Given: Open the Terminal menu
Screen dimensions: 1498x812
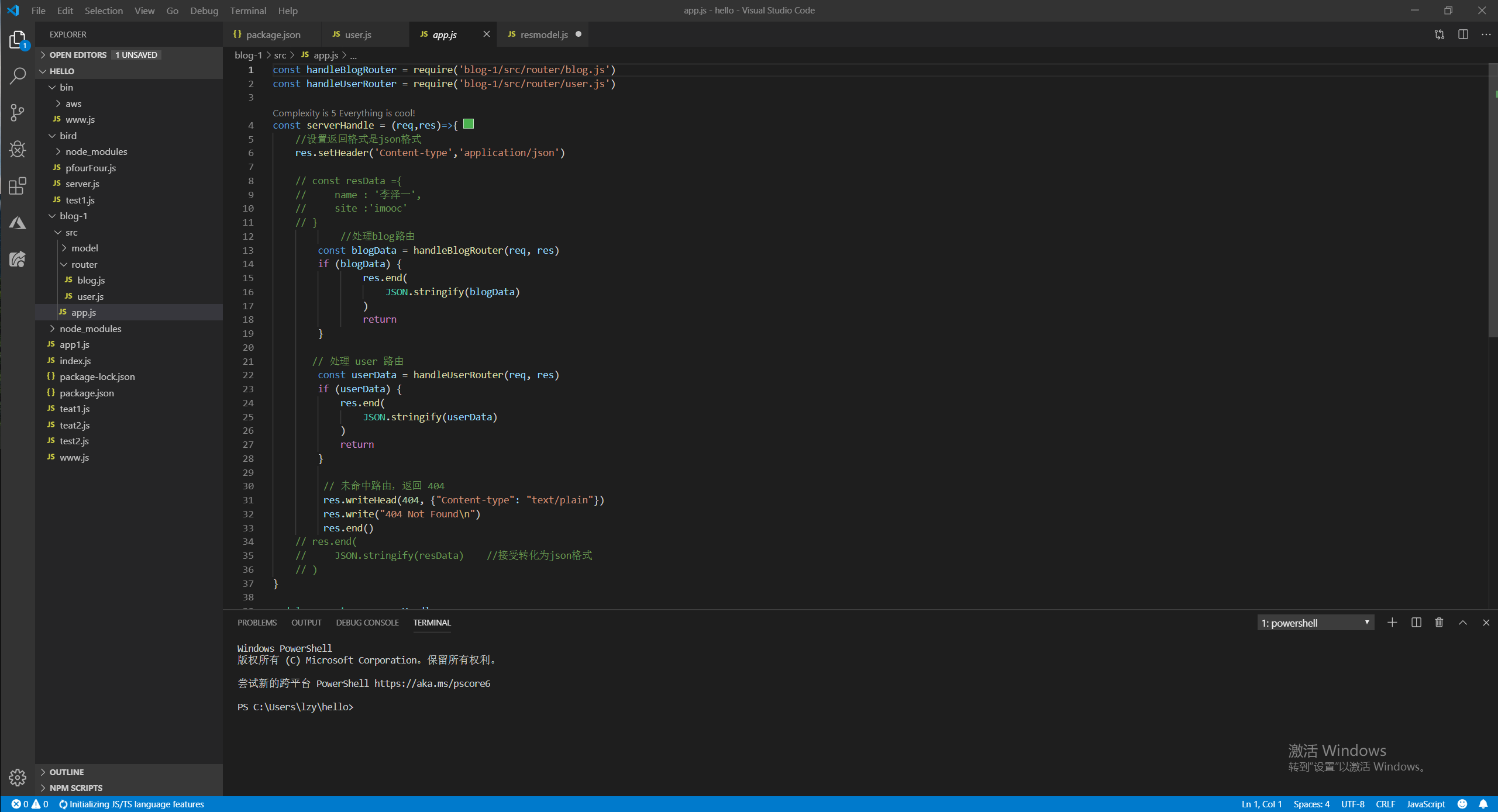Looking at the screenshot, I should click(x=248, y=11).
